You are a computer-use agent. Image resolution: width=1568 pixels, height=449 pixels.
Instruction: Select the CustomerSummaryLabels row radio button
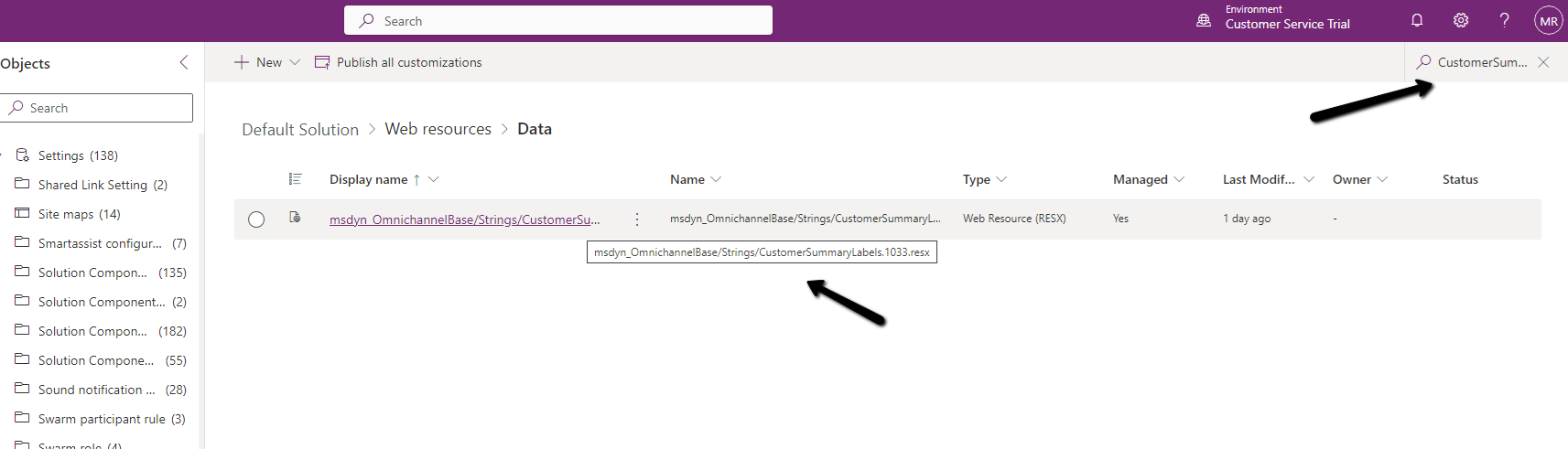tap(256, 219)
